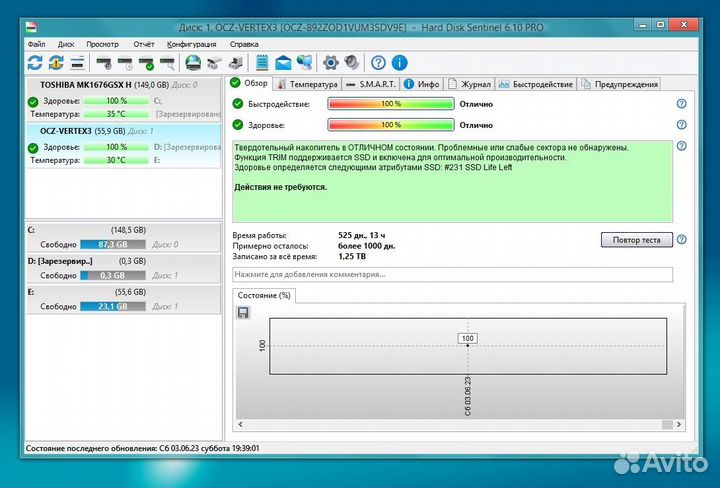Open the Конфигурация menu
This screenshot has width=720, height=488.
tap(191, 45)
